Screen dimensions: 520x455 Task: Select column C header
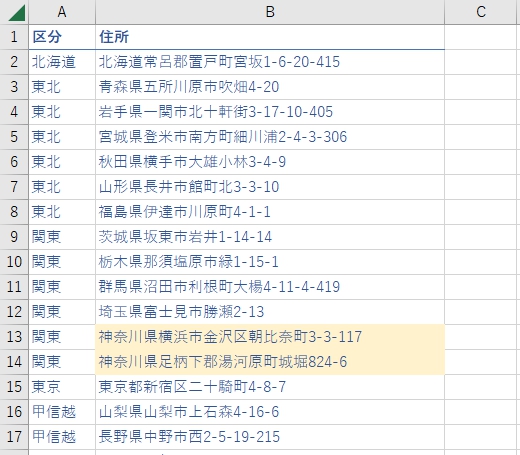(481, 12)
